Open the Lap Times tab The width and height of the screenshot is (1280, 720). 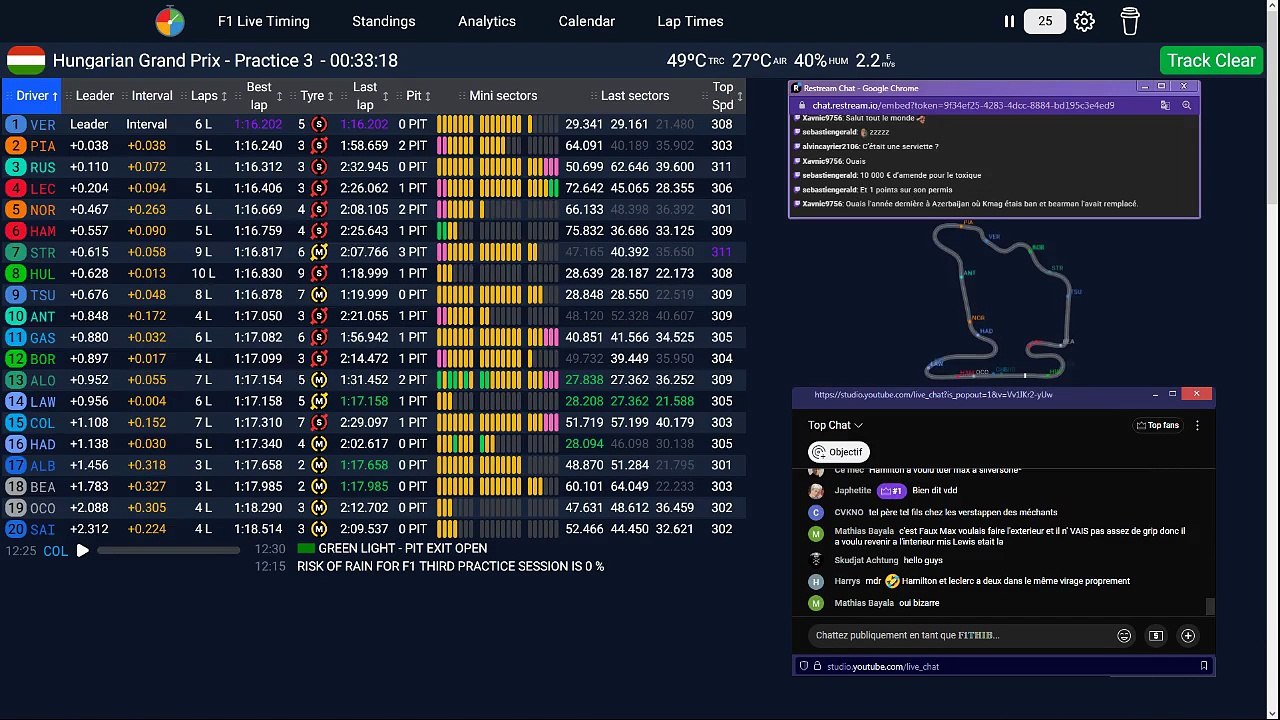(x=690, y=21)
